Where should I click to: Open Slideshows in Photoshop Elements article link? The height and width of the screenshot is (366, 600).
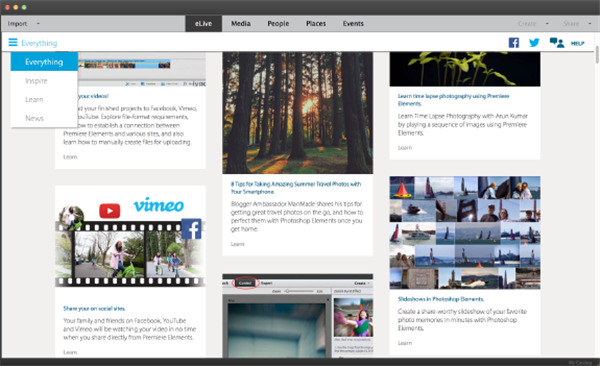tap(441, 299)
